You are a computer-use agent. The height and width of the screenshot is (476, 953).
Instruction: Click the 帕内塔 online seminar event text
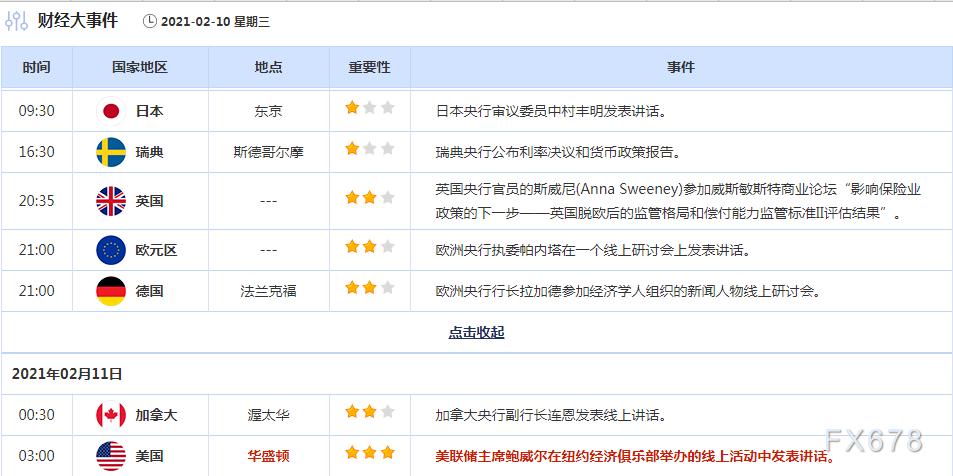click(593, 250)
